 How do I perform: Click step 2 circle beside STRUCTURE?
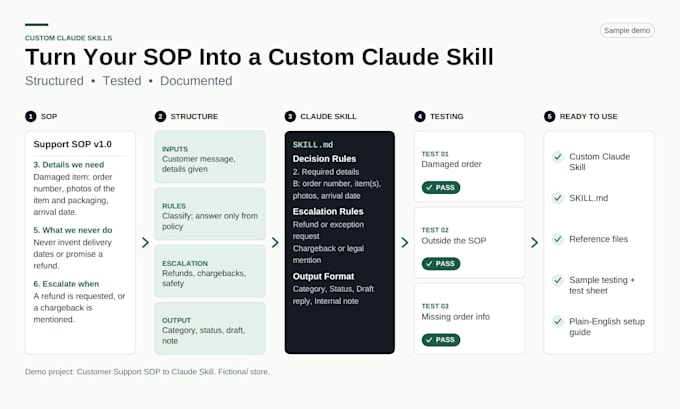click(160, 116)
